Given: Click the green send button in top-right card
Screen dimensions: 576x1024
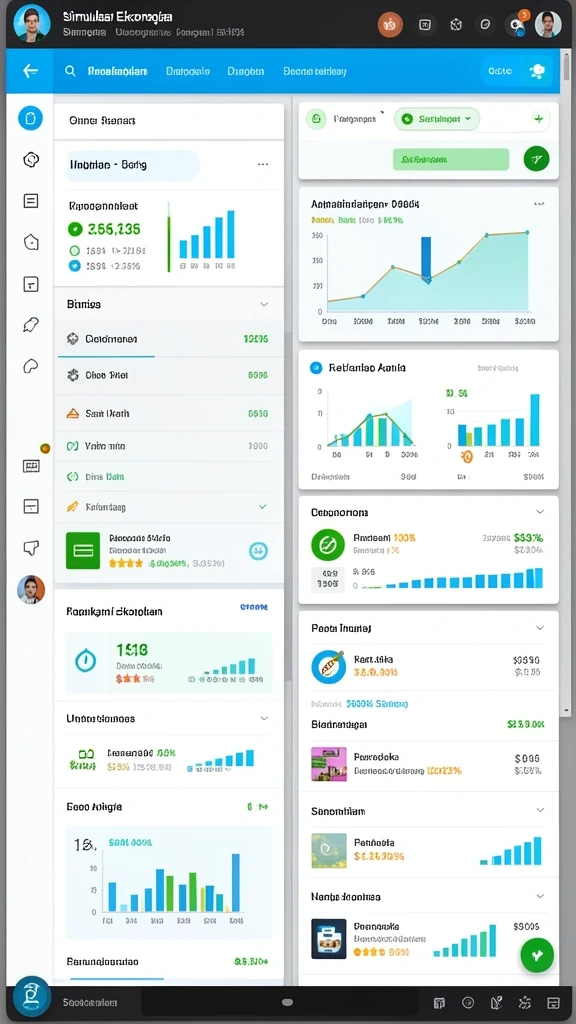Looking at the screenshot, I should coord(536,158).
